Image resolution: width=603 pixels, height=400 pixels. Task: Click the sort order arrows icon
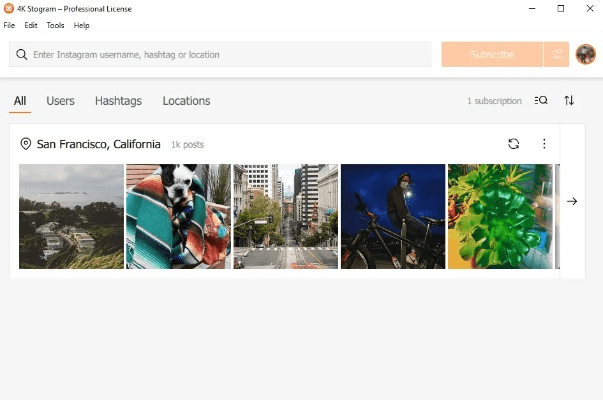click(569, 100)
